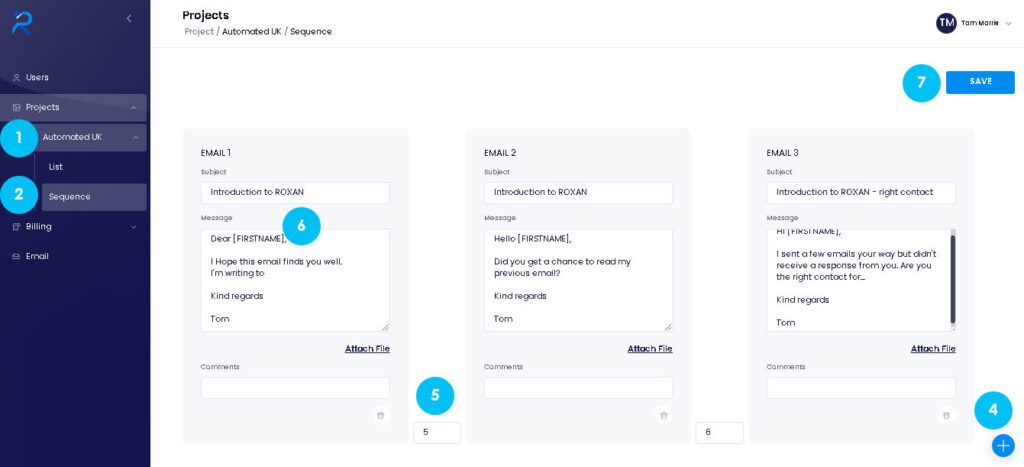Image resolution: width=1024 pixels, height=467 pixels.
Task: Focus the Email 3 comments field
Action: [861, 388]
